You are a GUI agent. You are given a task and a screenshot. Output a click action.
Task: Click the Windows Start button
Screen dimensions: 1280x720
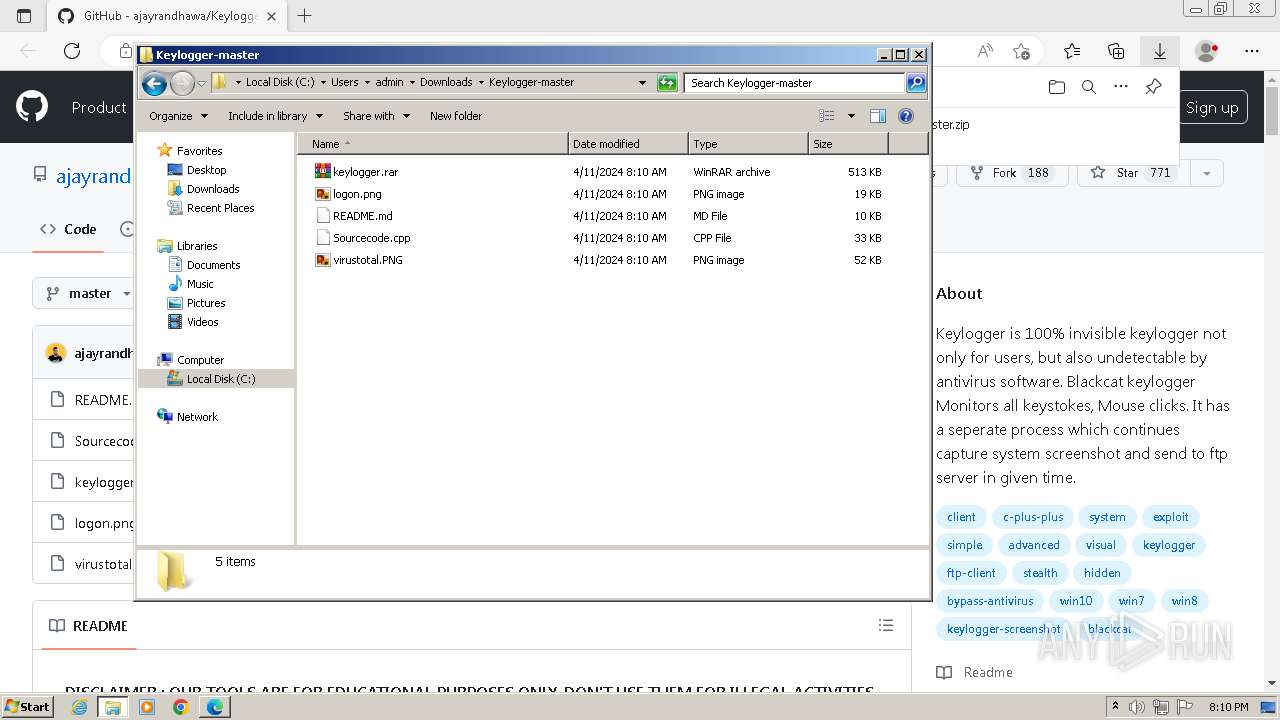27,707
